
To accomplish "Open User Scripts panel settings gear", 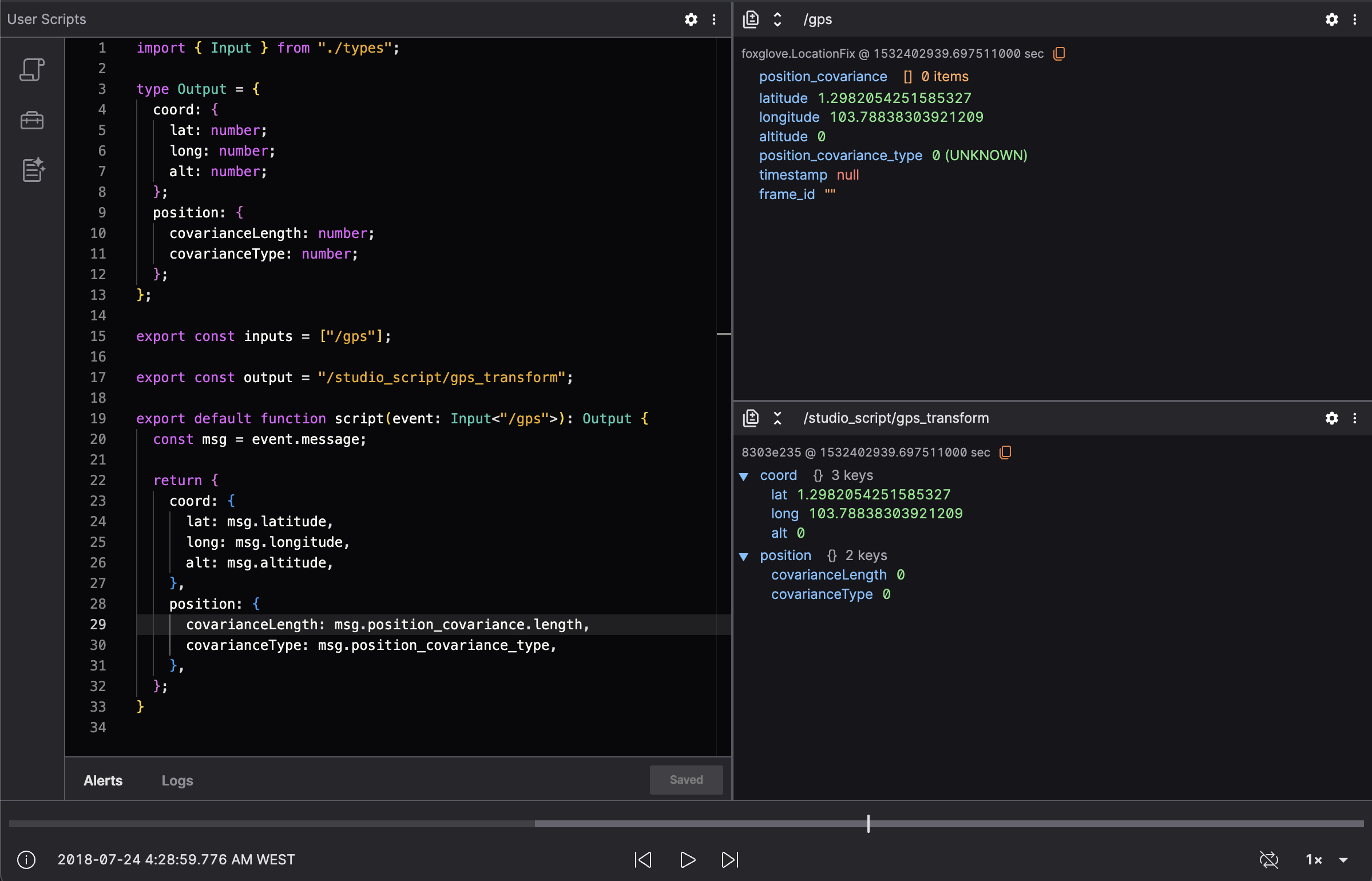I will tap(691, 19).
